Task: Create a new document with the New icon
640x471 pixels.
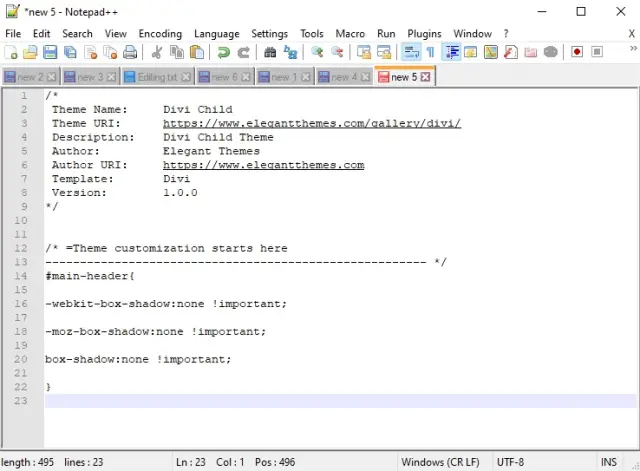Action: 11,52
